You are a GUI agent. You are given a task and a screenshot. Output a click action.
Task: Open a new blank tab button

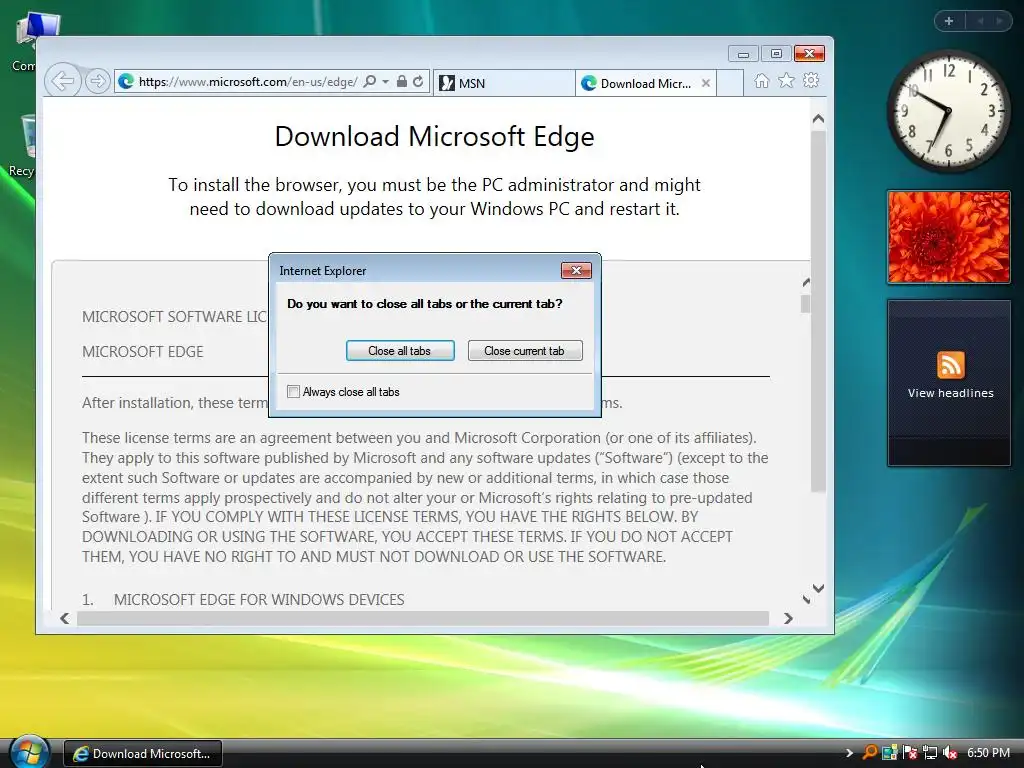730,84
